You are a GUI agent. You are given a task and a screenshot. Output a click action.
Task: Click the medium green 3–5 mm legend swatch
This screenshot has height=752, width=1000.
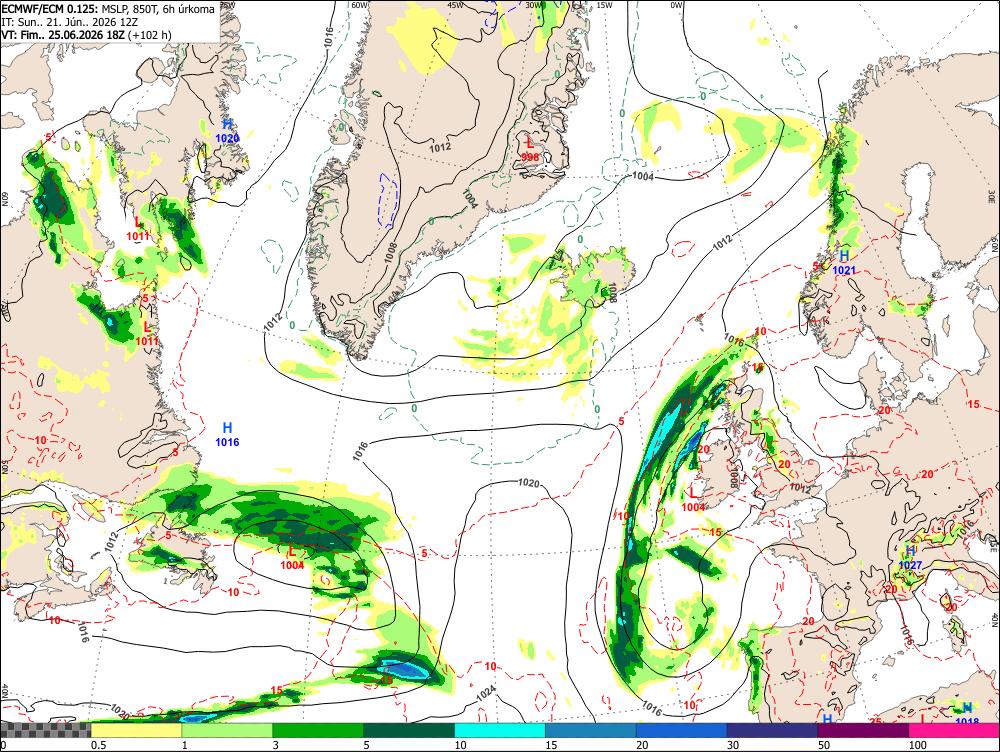coord(318,730)
